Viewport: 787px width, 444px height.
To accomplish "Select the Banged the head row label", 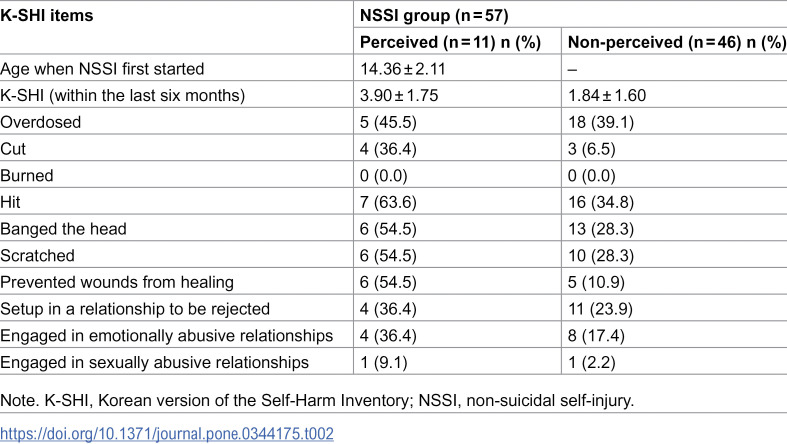I will point(63,229).
